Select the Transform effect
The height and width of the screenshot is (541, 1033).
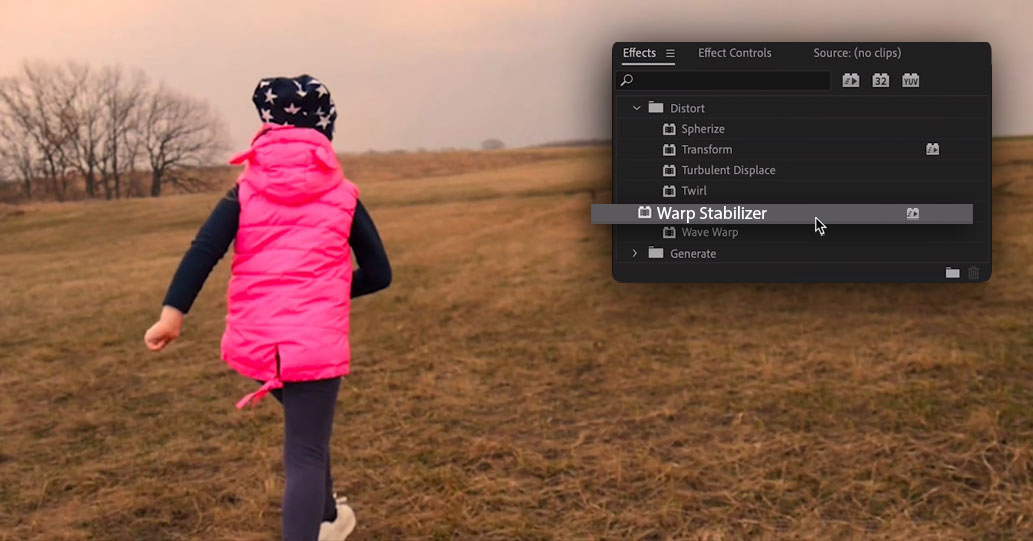pos(706,150)
